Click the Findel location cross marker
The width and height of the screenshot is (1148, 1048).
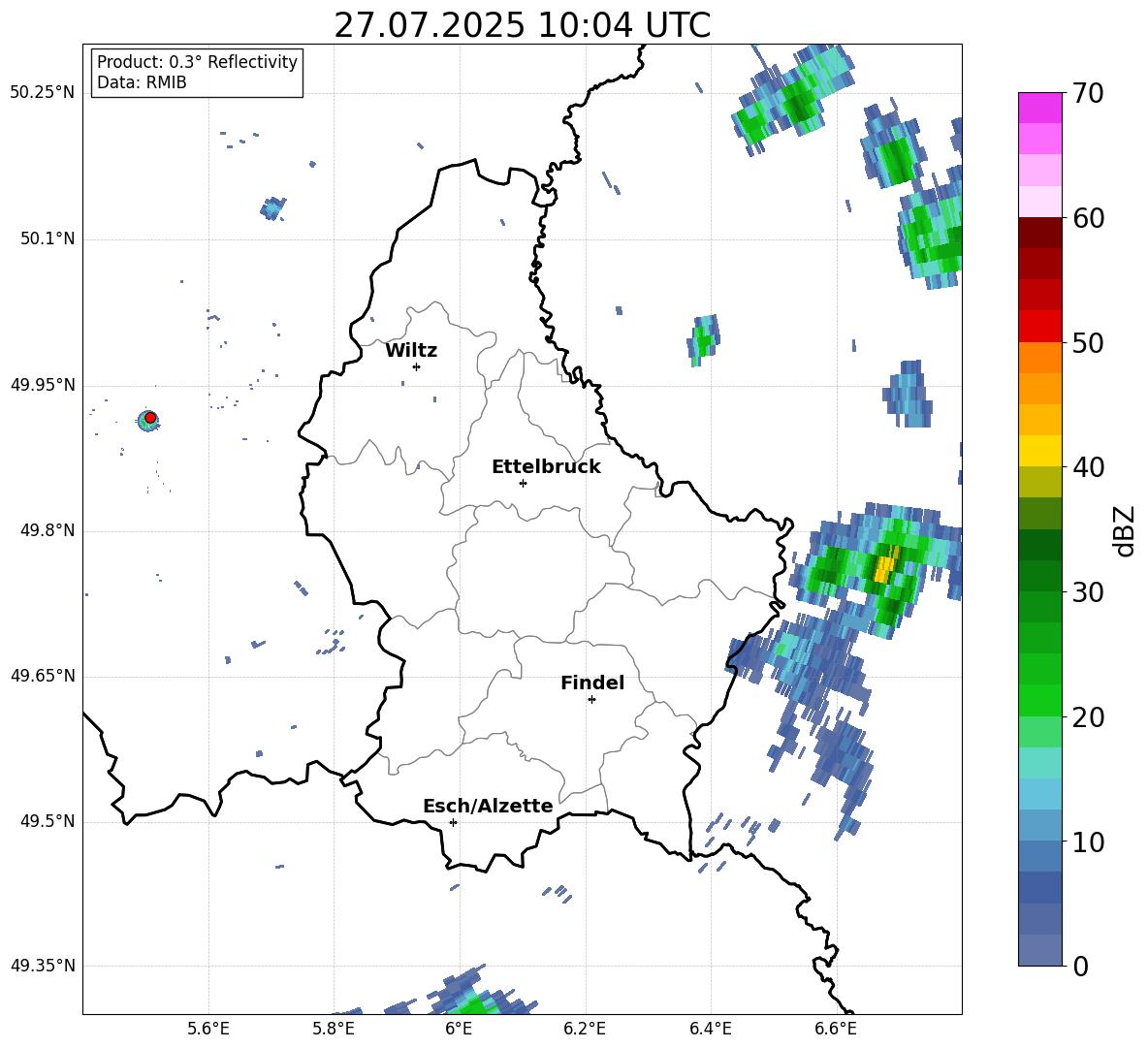pos(591,700)
